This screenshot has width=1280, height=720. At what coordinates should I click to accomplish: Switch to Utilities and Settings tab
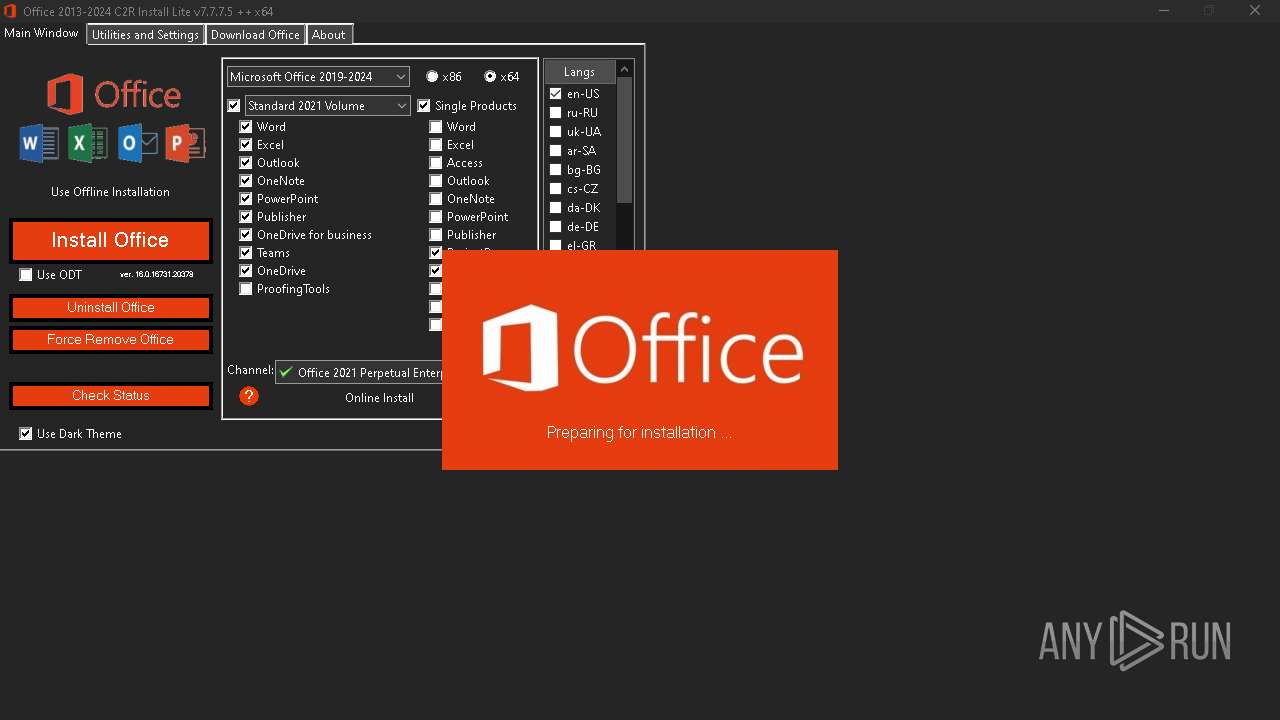[146, 34]
